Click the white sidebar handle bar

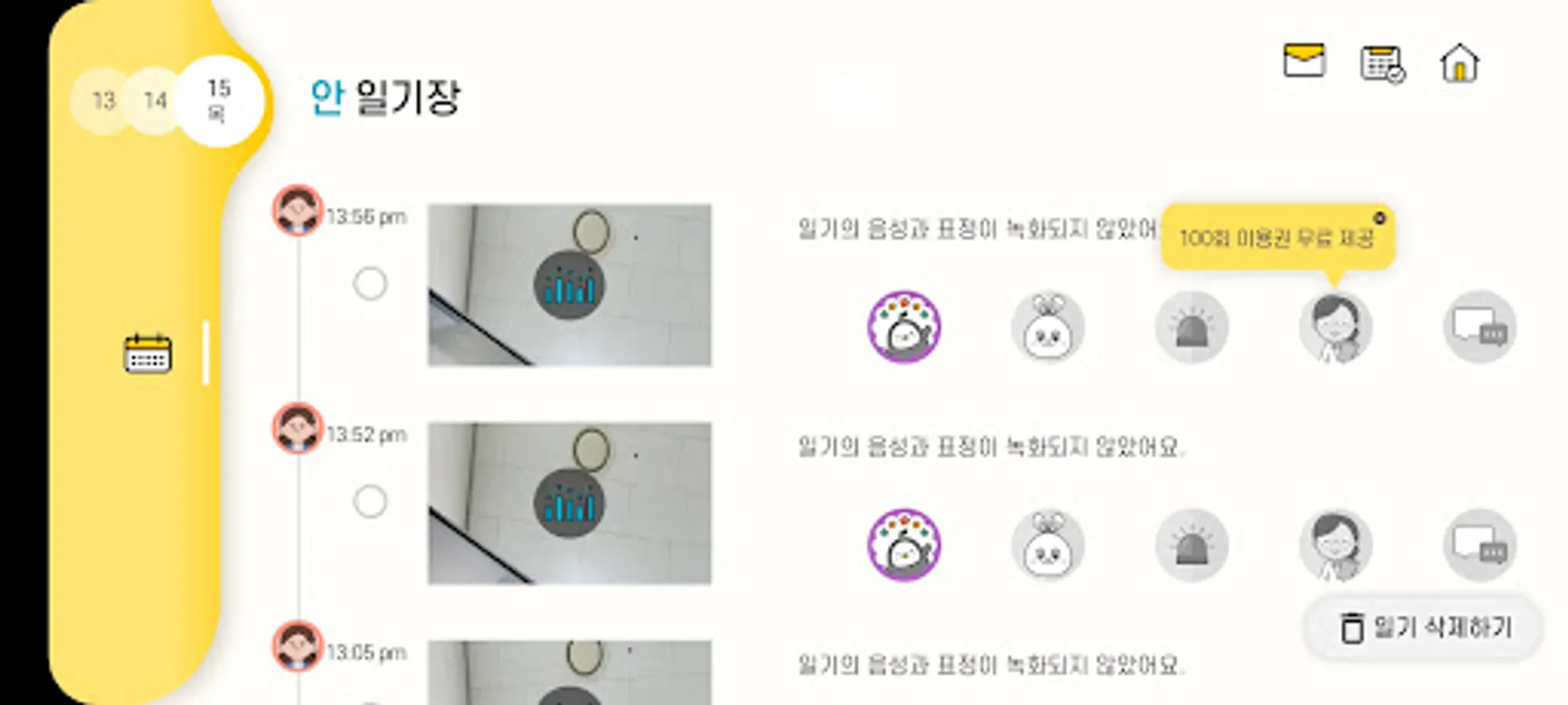206,352
